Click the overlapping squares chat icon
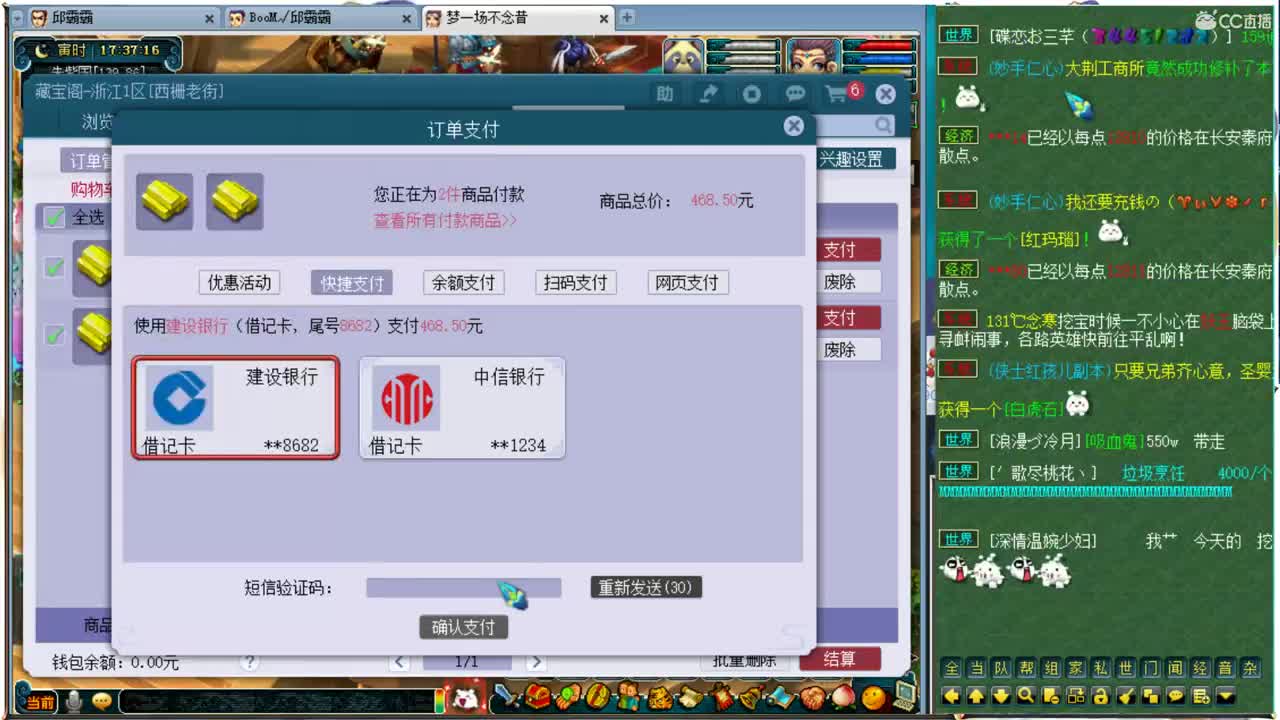The image size is (1280, 720). point(1151,696)
